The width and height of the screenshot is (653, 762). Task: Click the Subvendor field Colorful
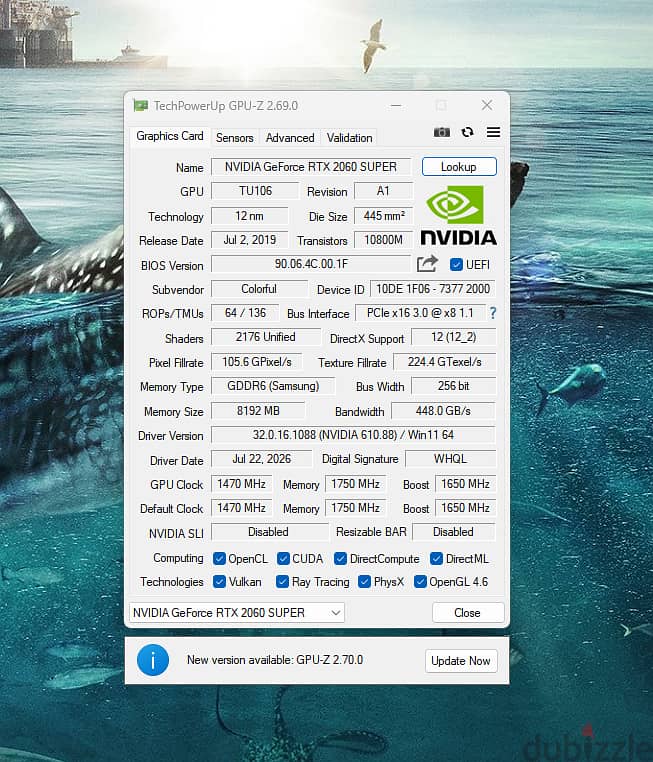(x=259, y=289)
